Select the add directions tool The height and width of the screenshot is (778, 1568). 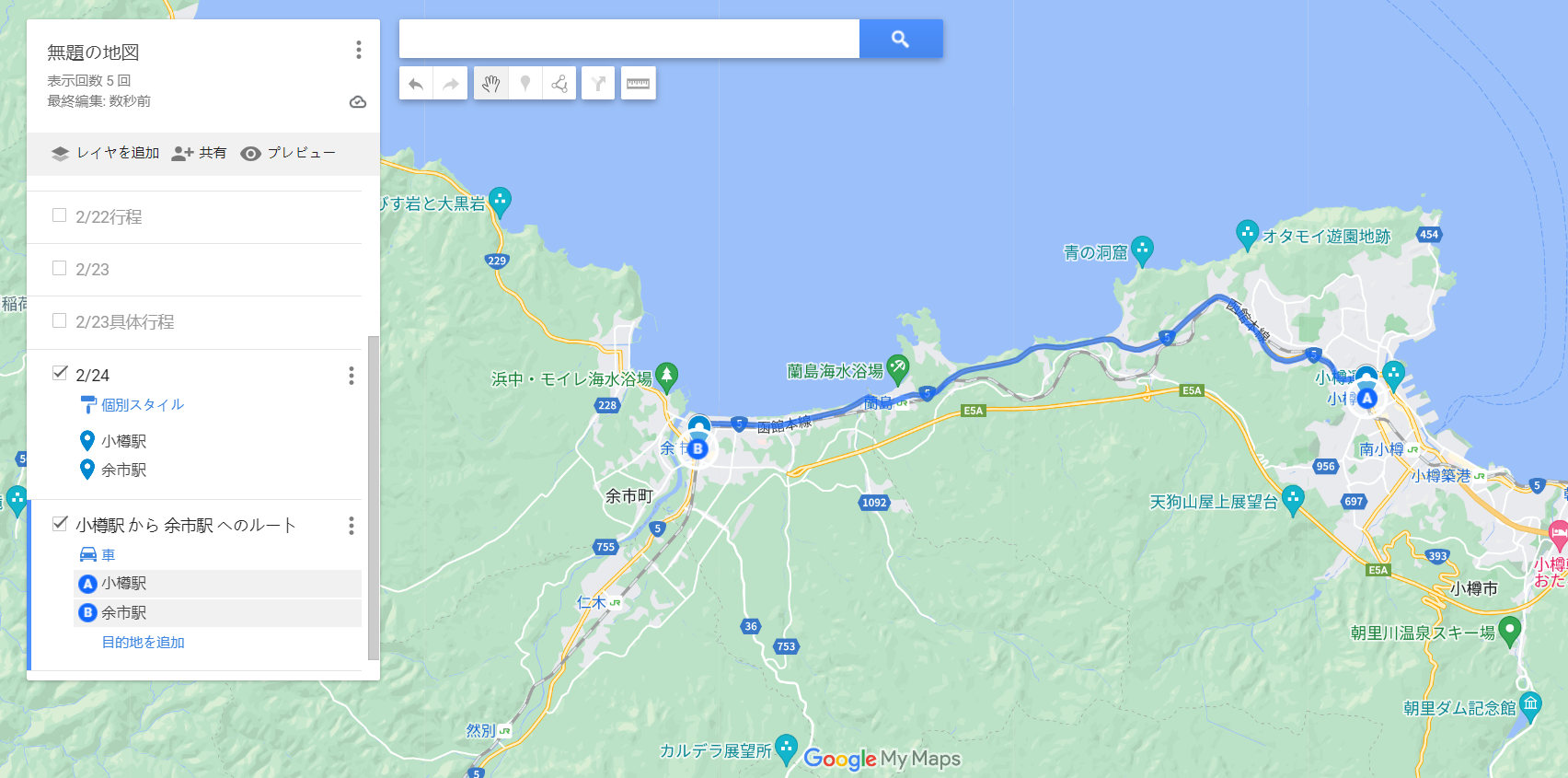(x=598, y=84)
